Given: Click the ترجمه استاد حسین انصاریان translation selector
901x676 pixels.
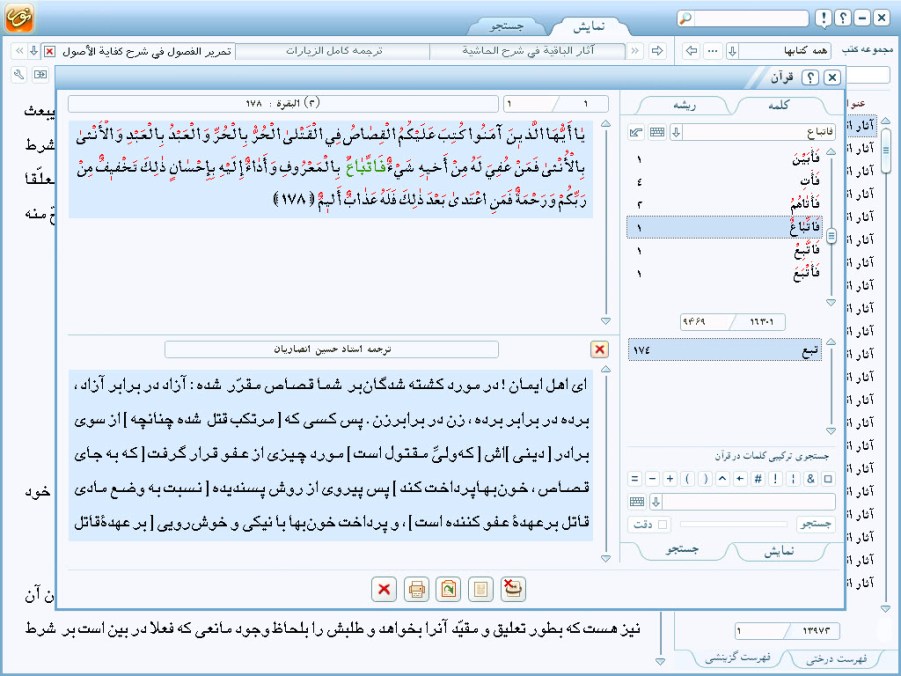Looking at the screenshot, I should 332,349.
